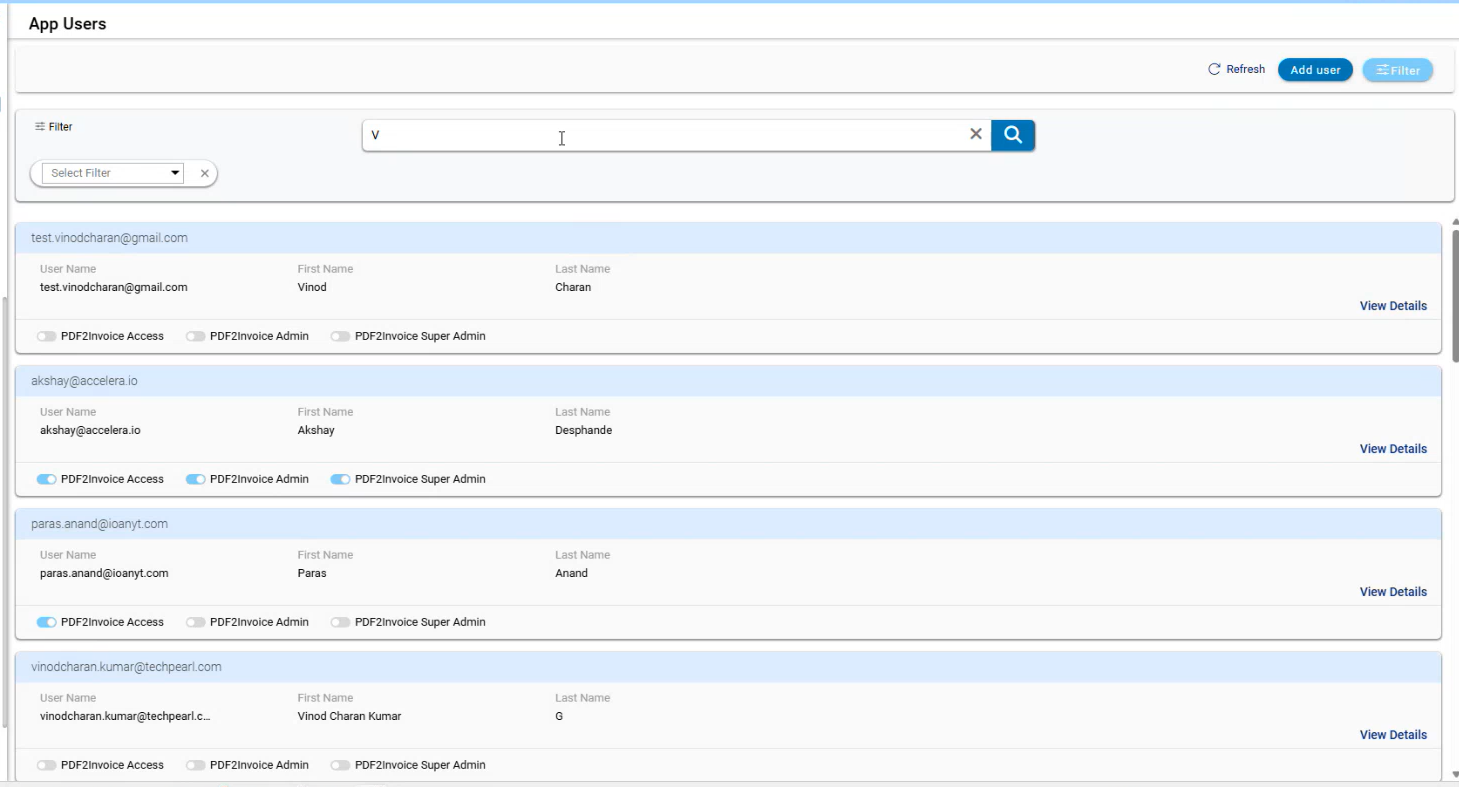Click the magnifying glass search button

(1012, 135)
